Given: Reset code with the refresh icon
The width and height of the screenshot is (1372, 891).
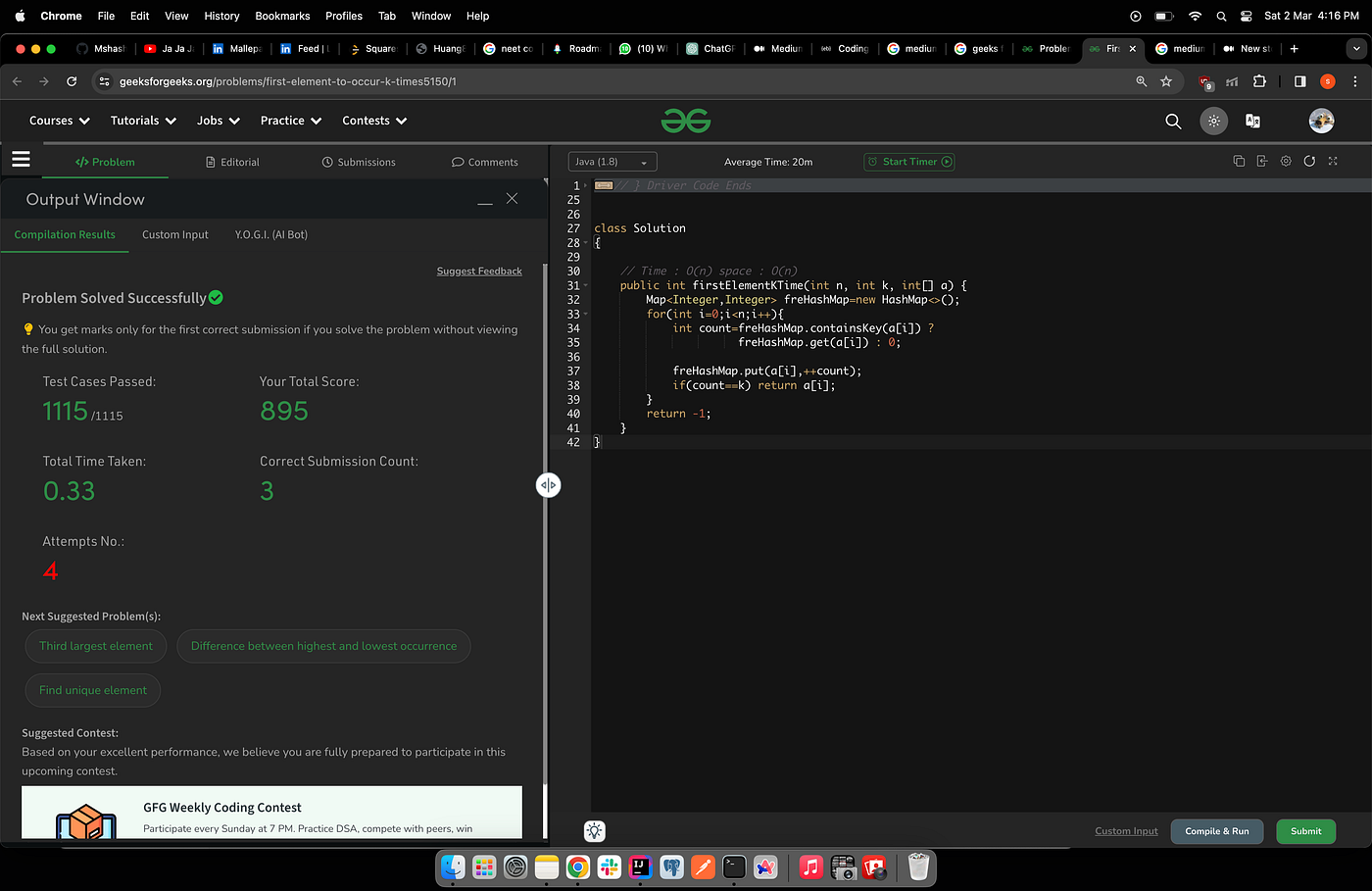Looking at the screenshot, I should pos(1309,161).
